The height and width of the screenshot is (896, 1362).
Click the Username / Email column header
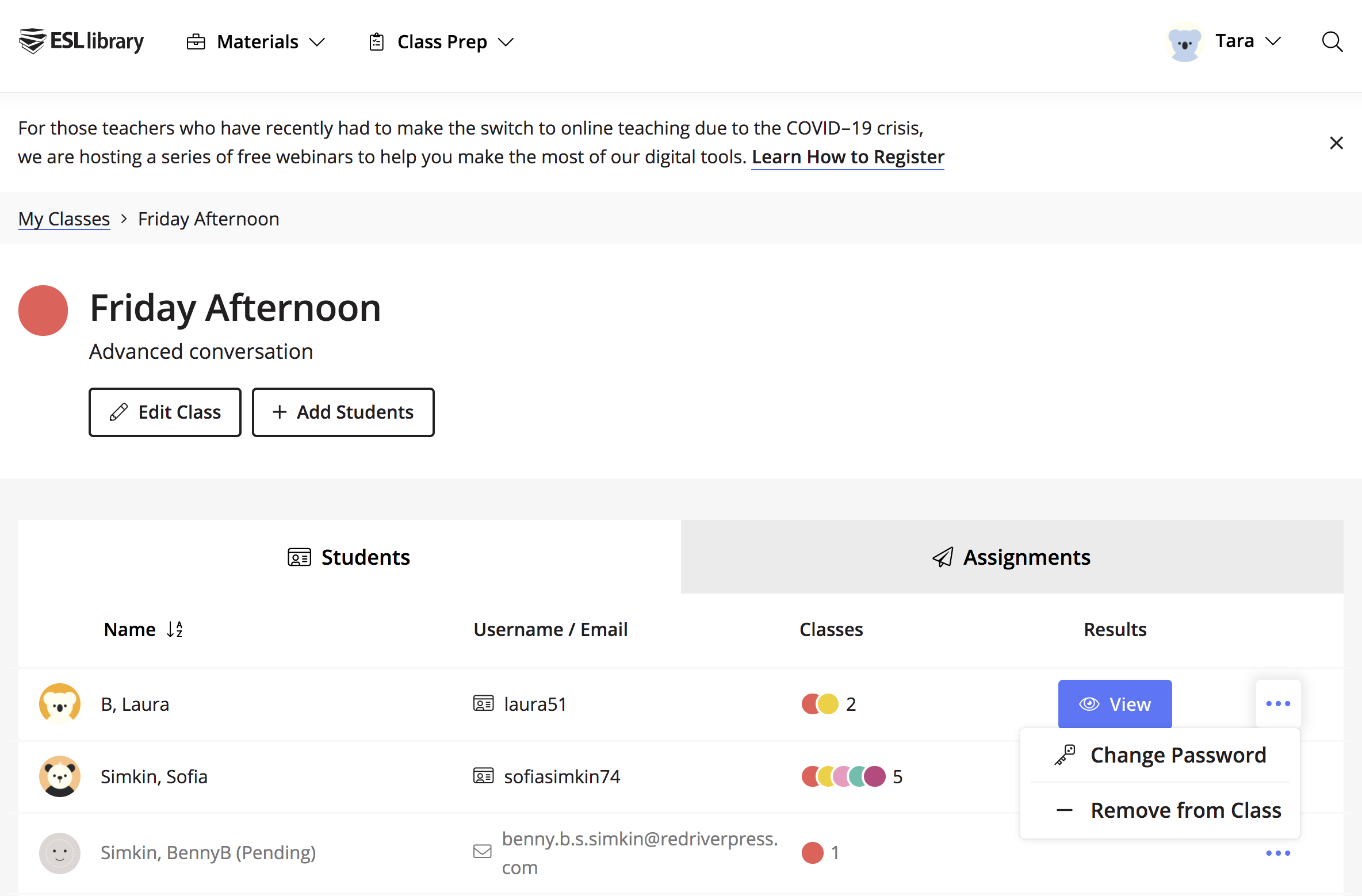tap(550, 630)
